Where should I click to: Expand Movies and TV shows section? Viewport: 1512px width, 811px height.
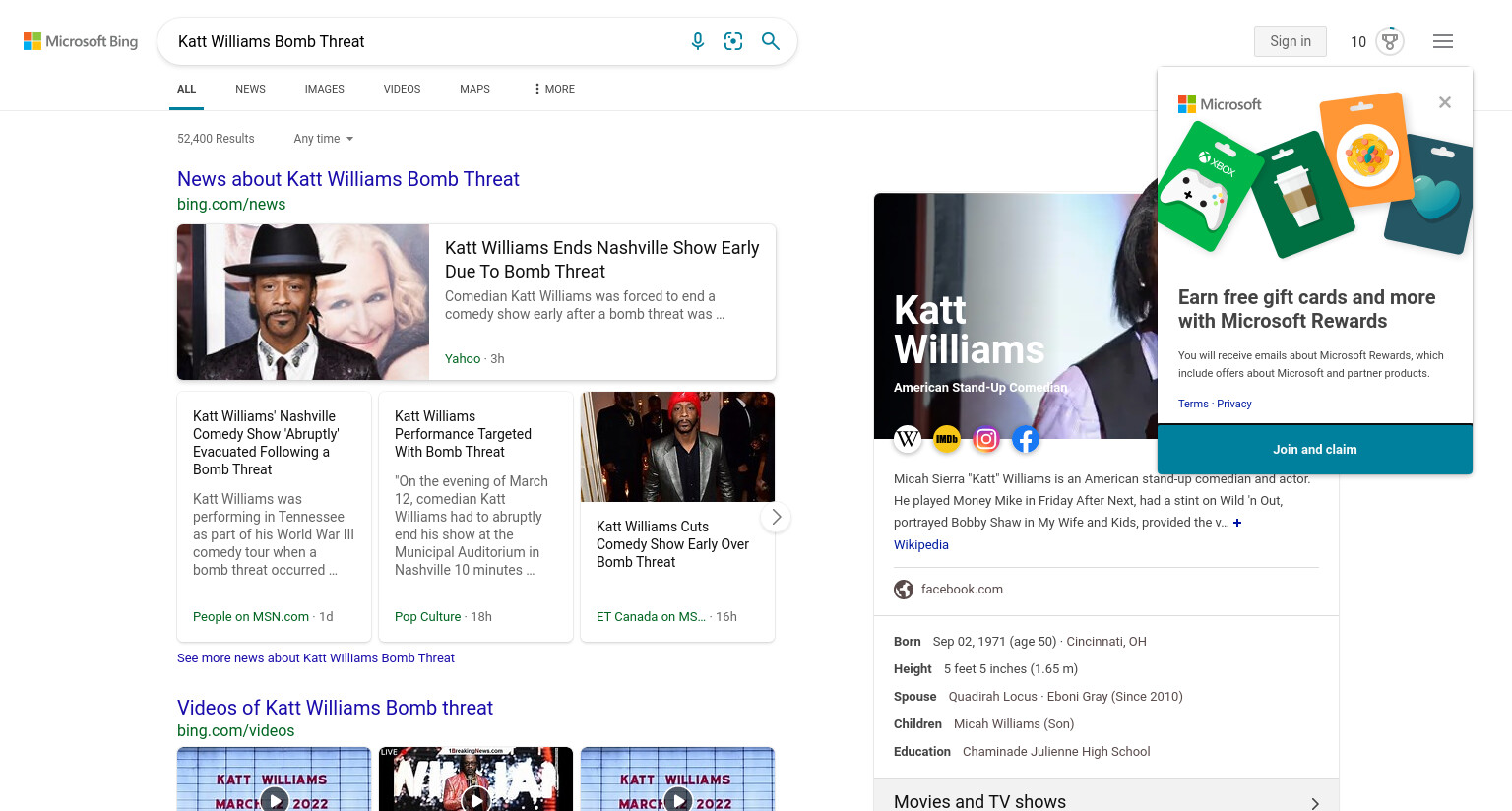pyautogui.click(x=1106, y=801)
